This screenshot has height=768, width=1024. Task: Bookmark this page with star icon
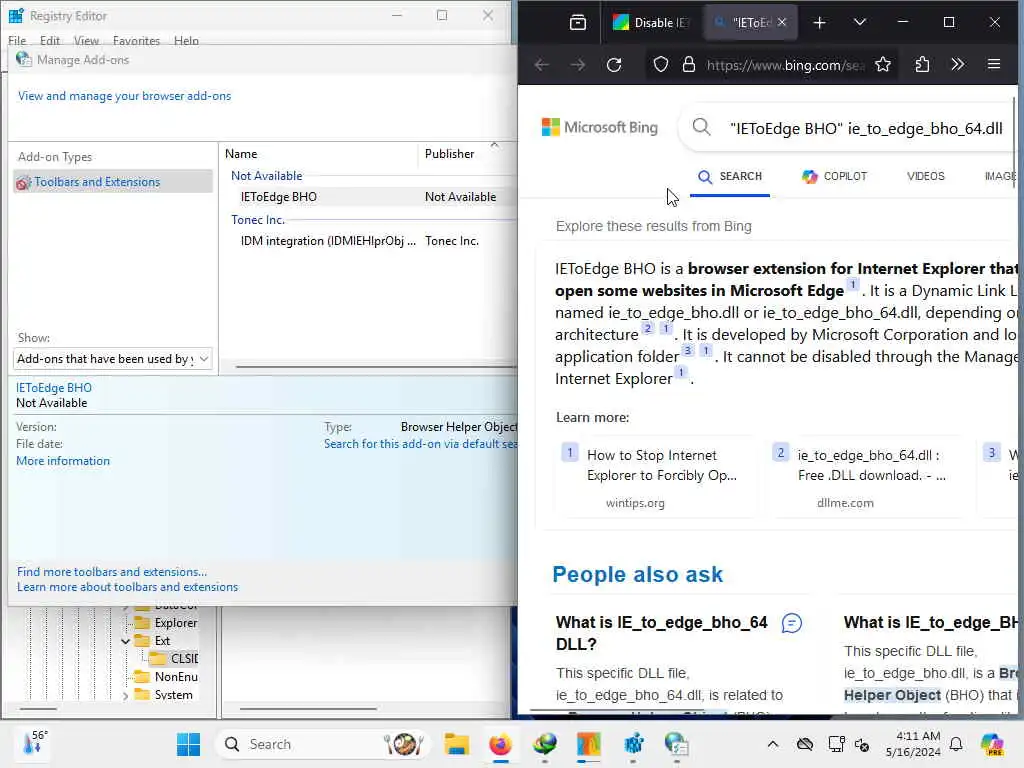(883, 64)
